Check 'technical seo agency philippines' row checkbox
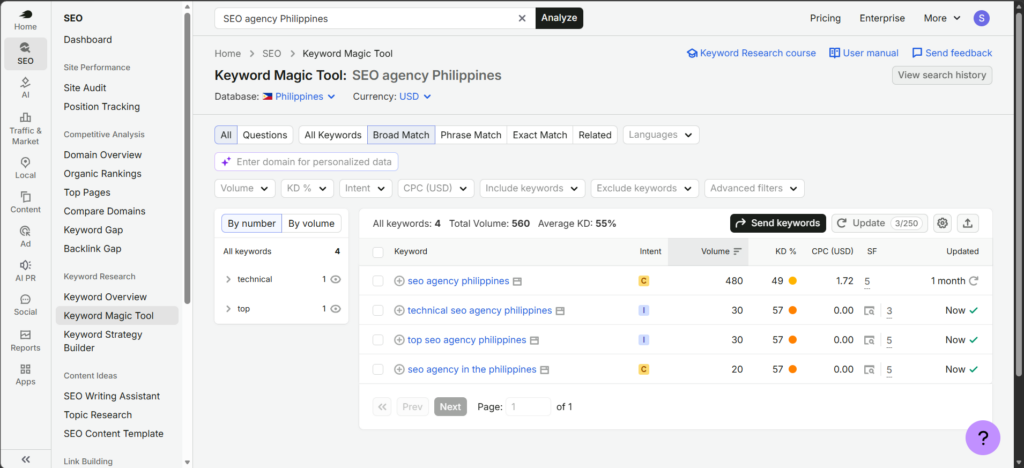 click(378, 311)
